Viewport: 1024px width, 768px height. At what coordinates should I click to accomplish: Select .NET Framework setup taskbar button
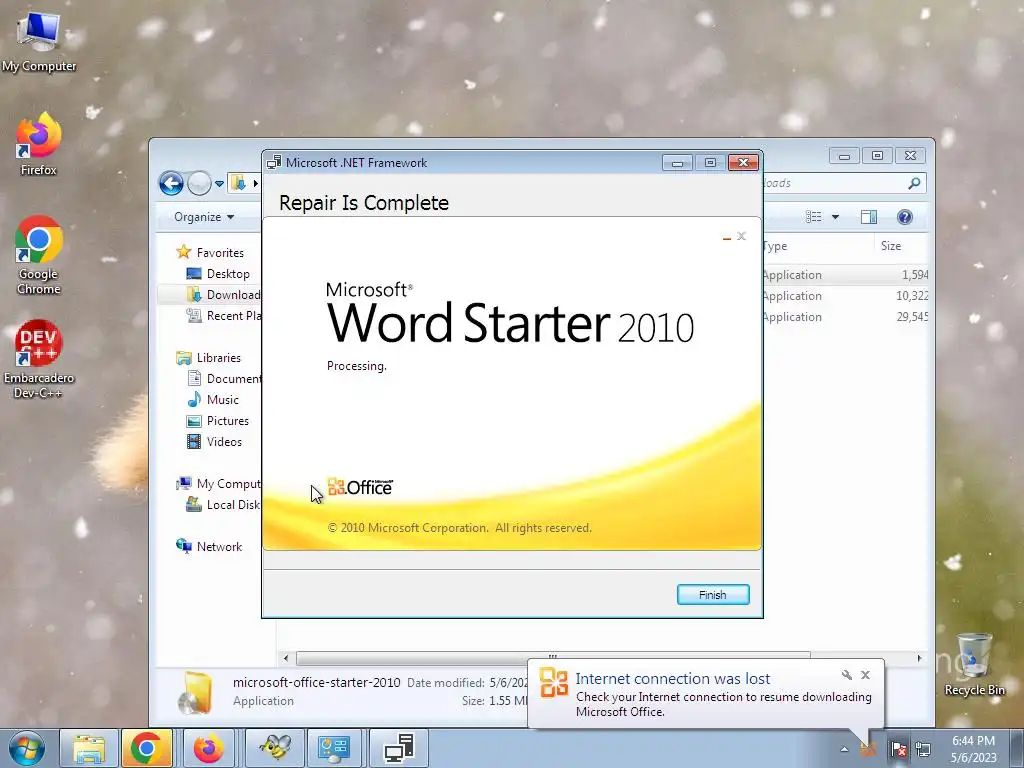coord(398,748)
